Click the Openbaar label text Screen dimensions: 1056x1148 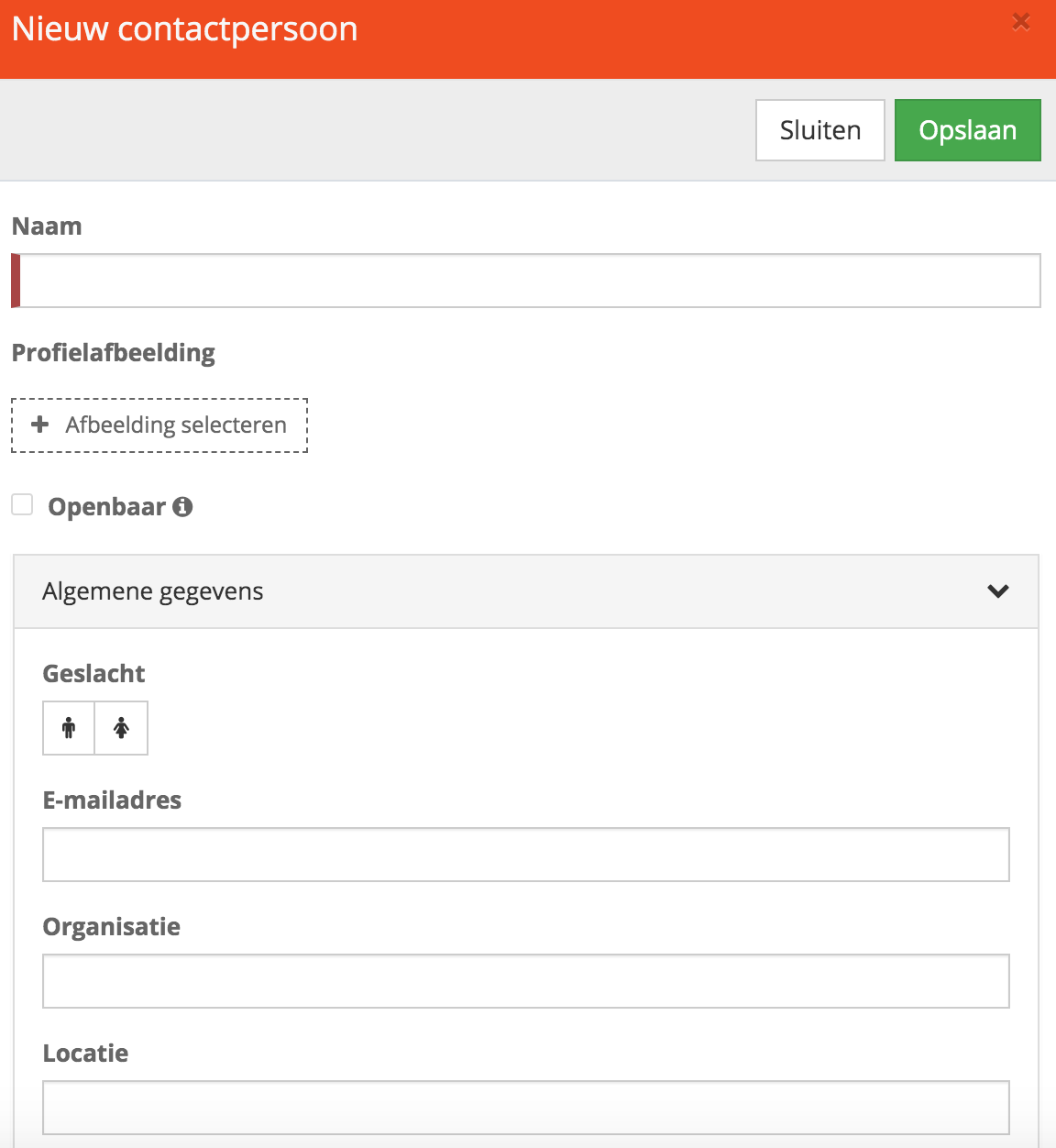coord(106,507)
